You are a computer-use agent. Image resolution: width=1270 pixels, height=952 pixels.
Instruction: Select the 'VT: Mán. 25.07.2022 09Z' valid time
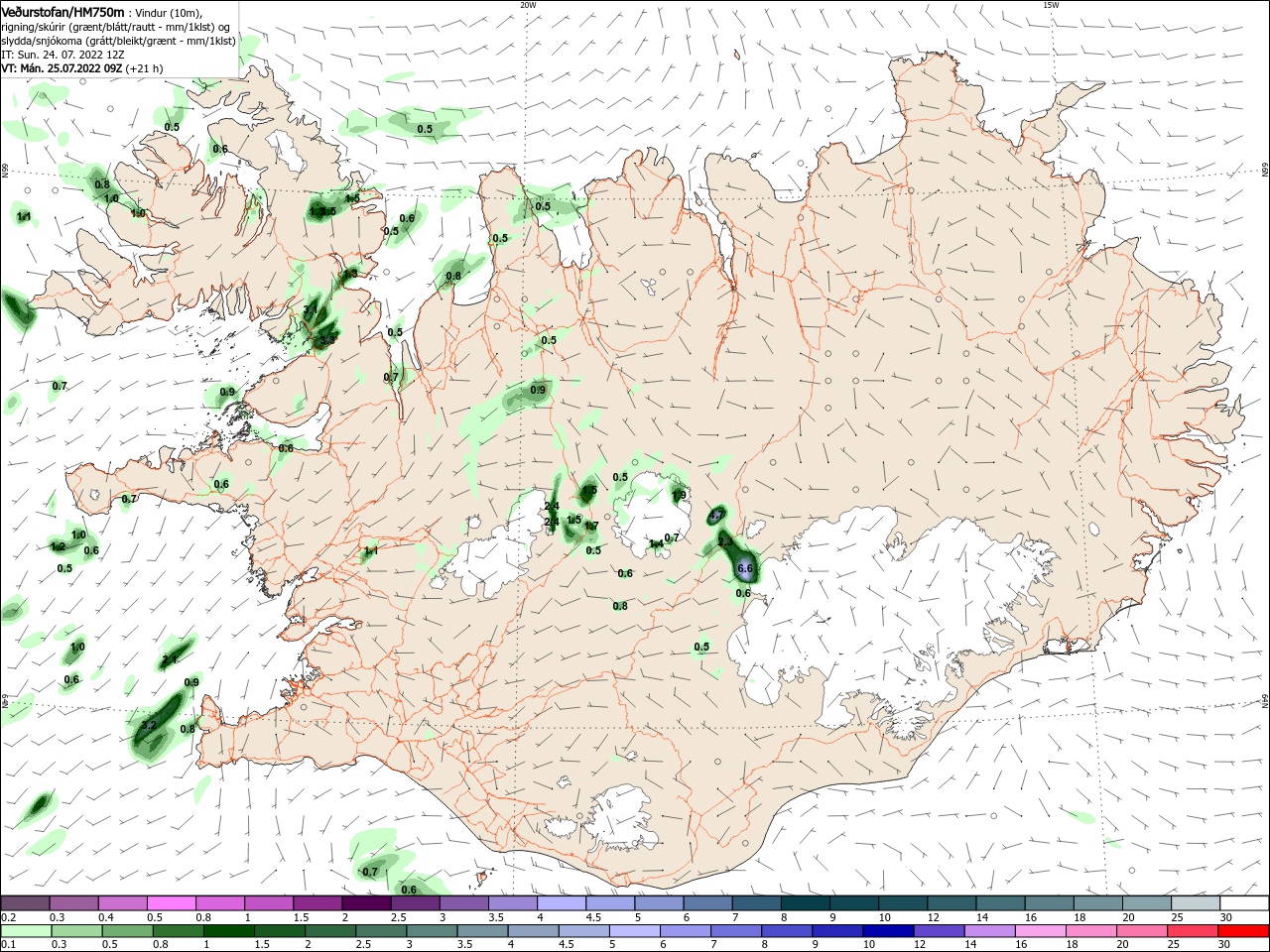[x=62, y=68]
